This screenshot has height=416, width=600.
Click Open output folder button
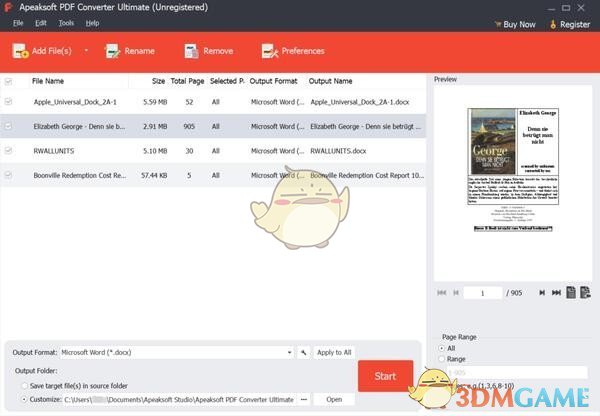pos(334,399)
